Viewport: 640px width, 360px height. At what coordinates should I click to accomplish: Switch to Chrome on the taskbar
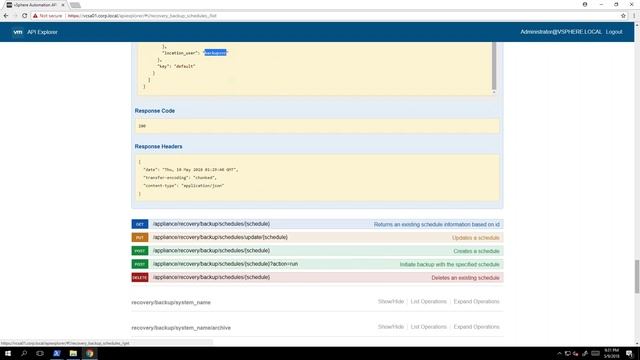point(89,353)
